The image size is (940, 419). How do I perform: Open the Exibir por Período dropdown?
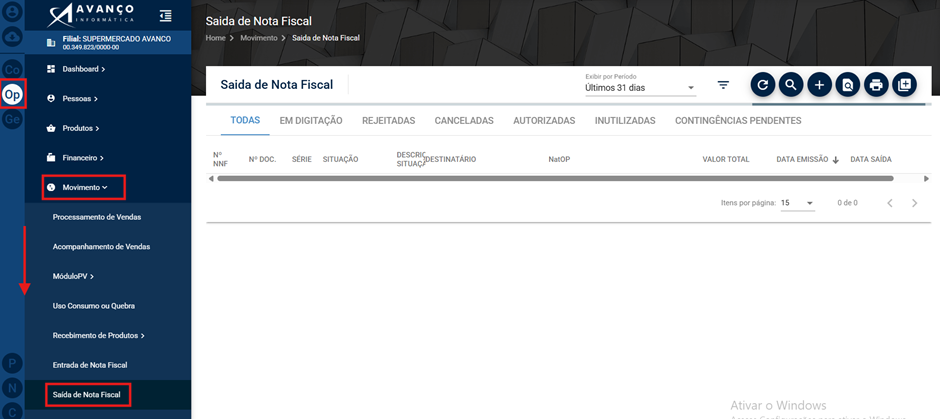click(x=640, y=88)
